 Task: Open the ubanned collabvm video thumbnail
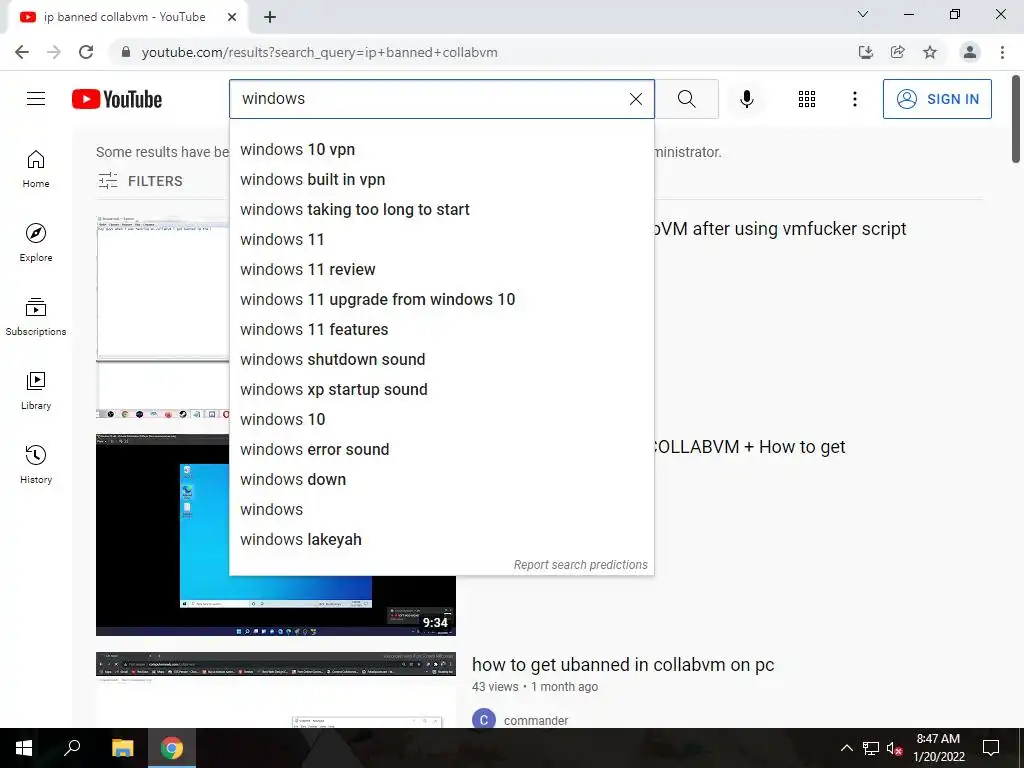tap(276, 690)
